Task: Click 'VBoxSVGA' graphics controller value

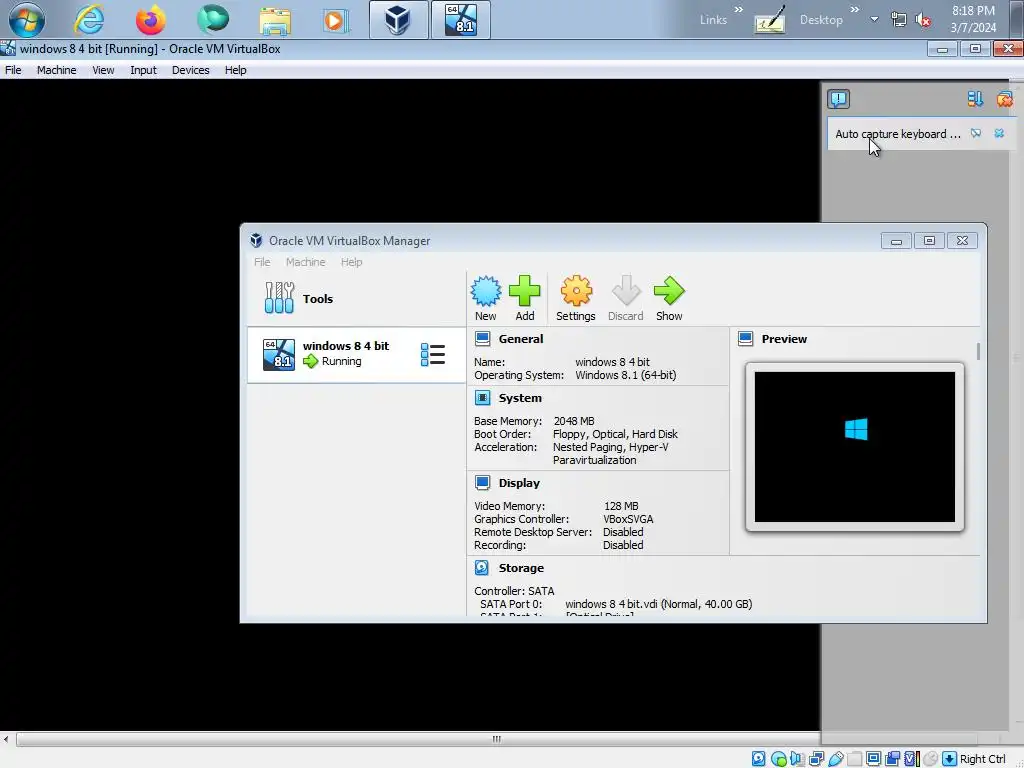Action: tap(628, 519)
